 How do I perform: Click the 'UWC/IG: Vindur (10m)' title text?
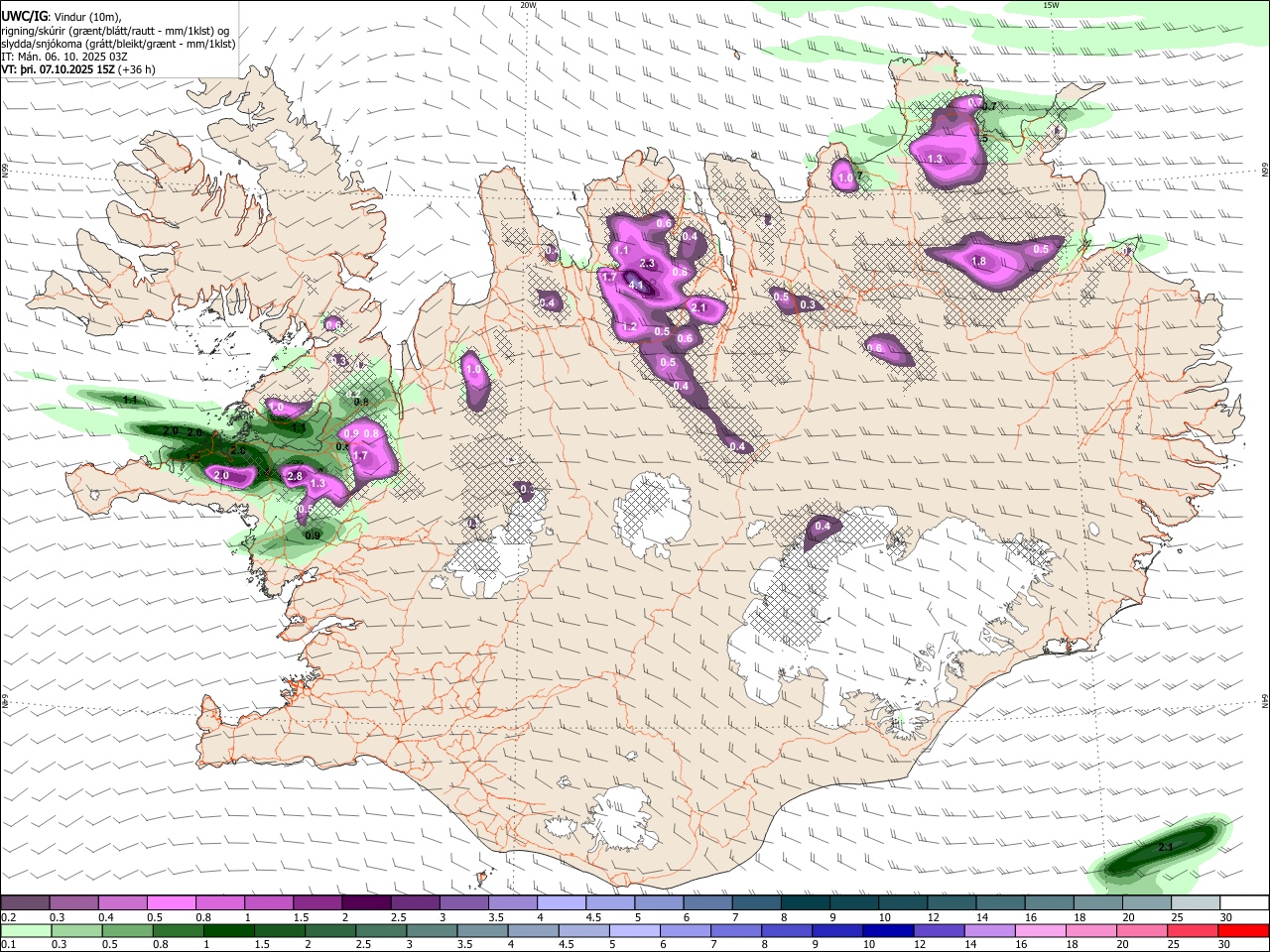[x=60, y=17]
